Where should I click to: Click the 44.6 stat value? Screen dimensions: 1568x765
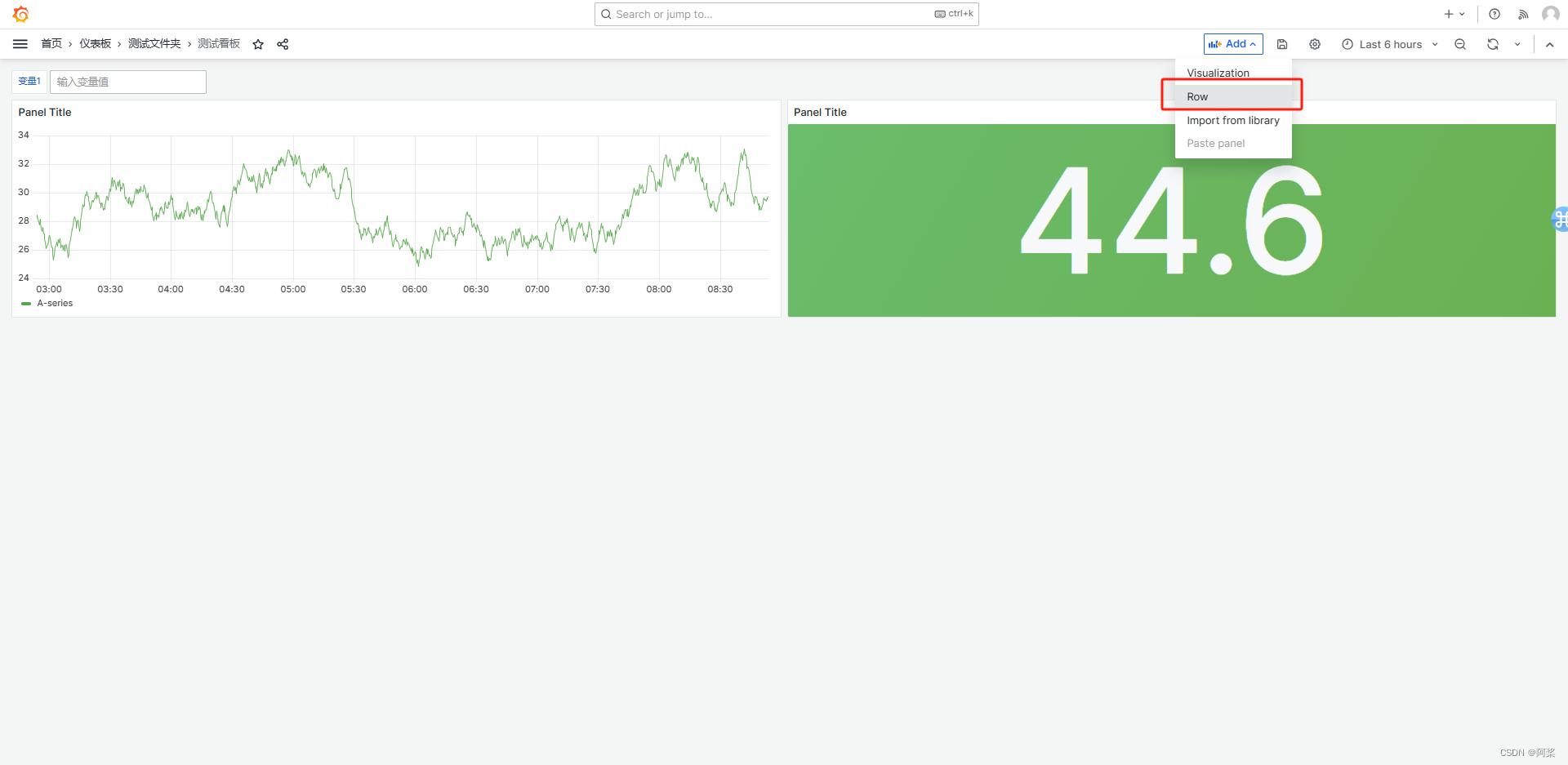(1172, 220)
